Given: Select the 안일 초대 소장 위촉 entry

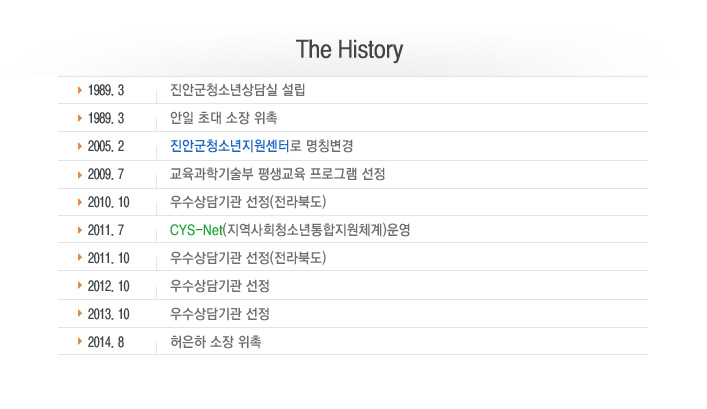Looking at the screenshot, I should [x=224, y=118].
